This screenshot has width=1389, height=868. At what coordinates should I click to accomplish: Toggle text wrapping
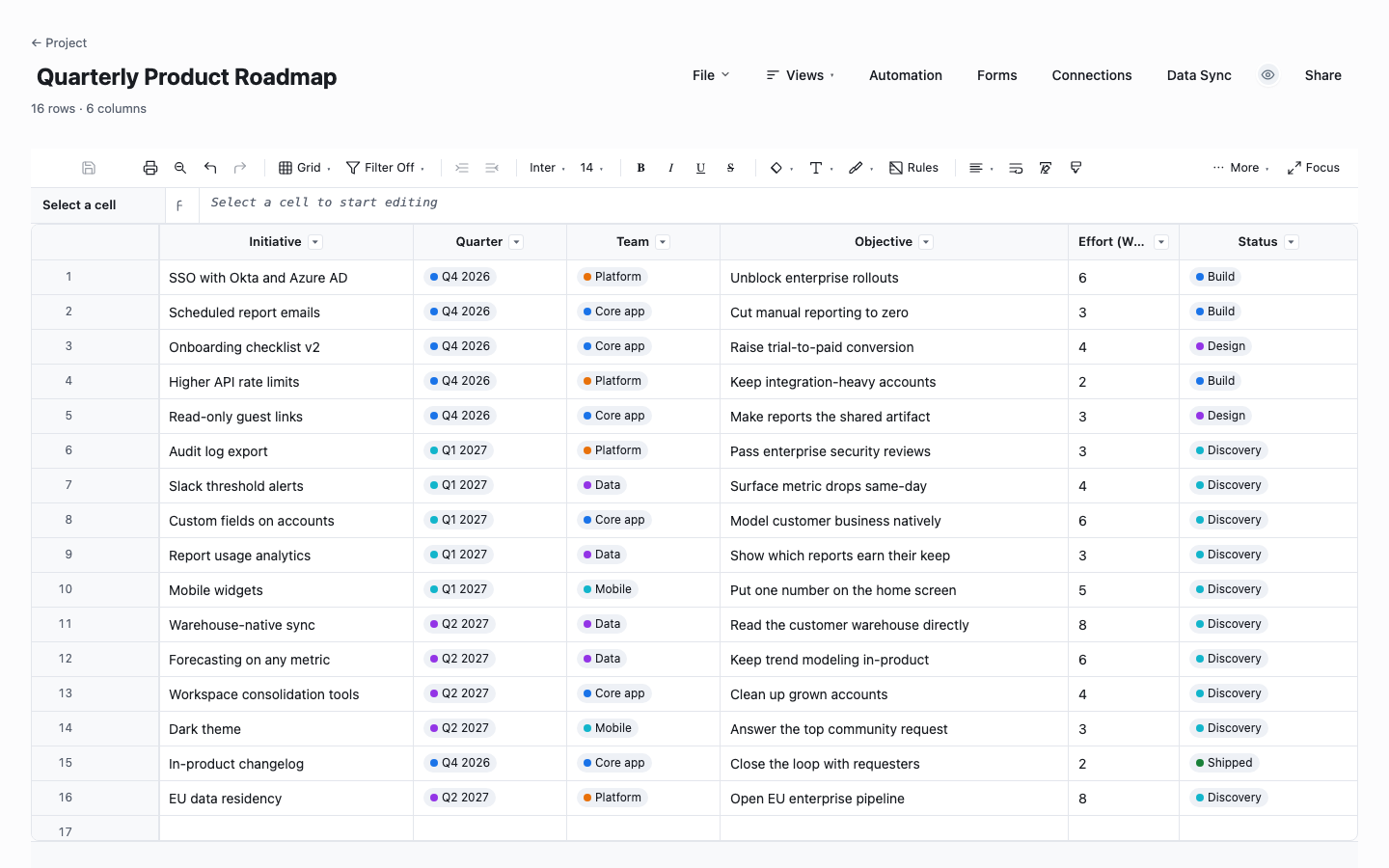click(x=1016, y=168)
